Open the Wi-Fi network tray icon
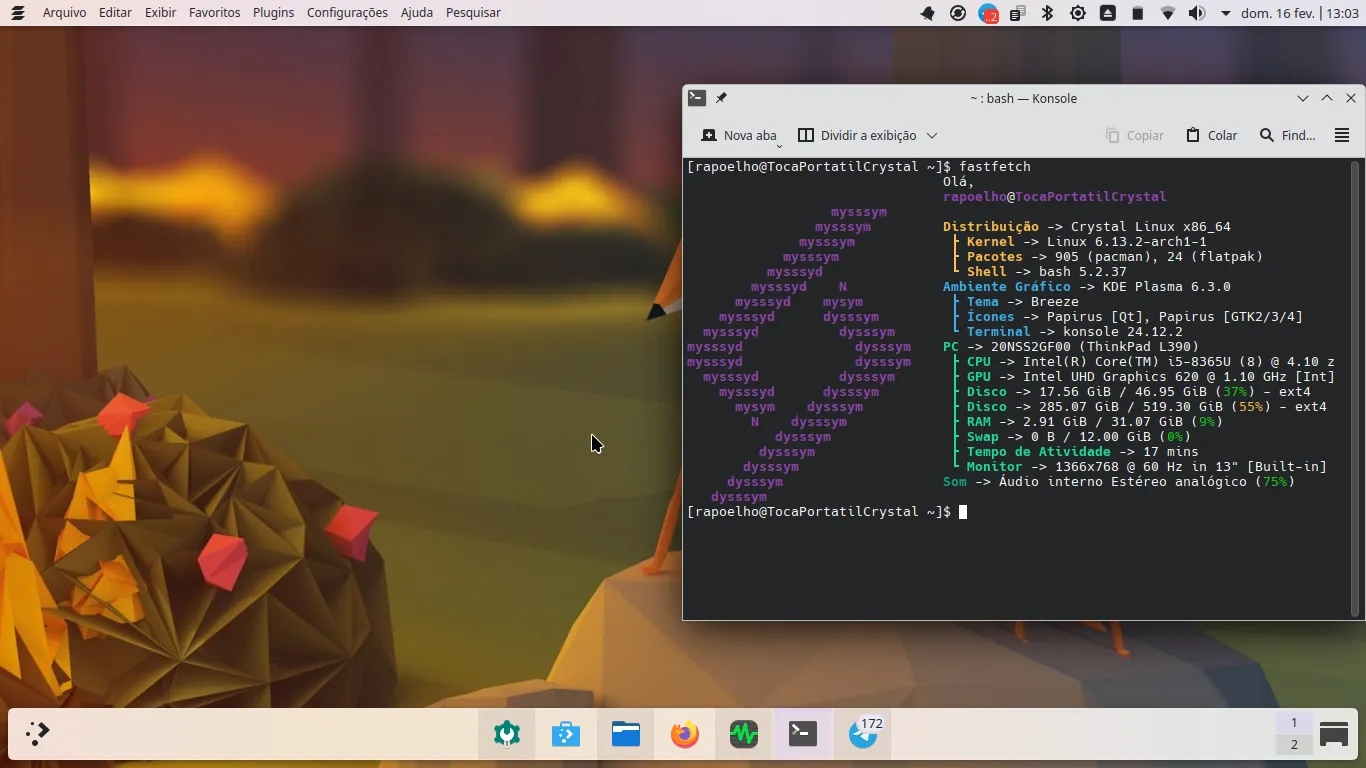The width and height of the screenshot is (1366, 768). click(1168, 13)
